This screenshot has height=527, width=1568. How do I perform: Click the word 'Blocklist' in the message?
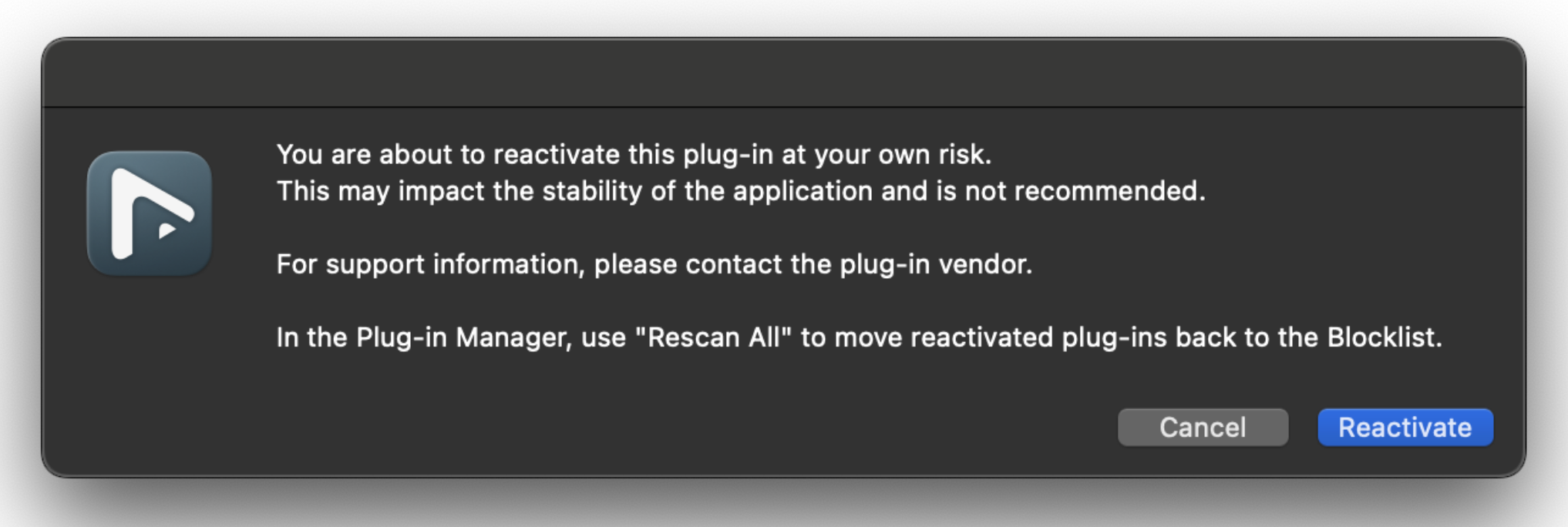coord(1382,337)
